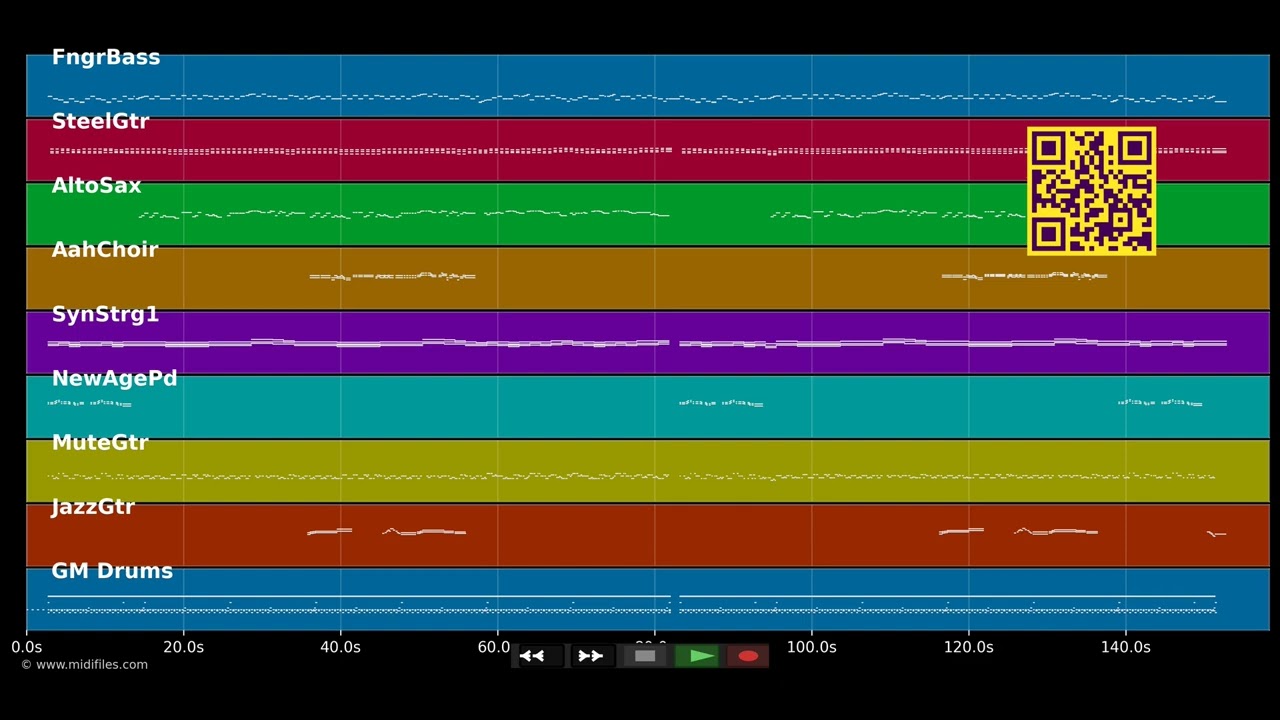
Task: Open the www.midifiles.com copyright link
Action: click(84, 664)
